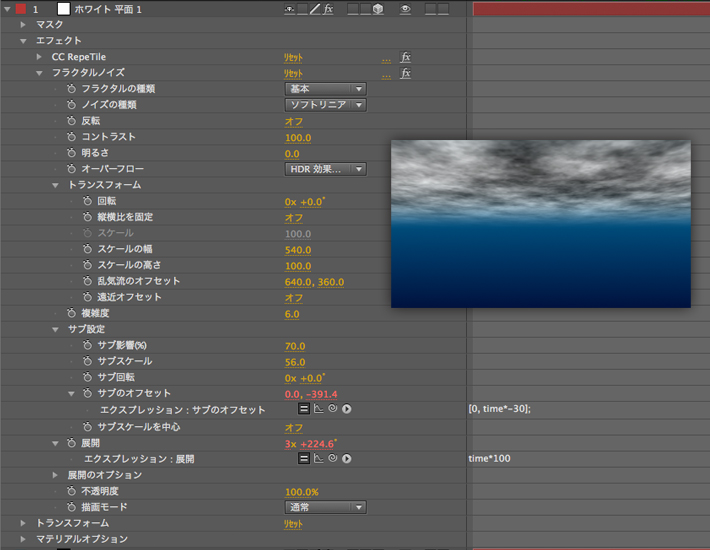
Task: Click the 複雑度 stopwatch icon
Action: [x=71, y=313]
